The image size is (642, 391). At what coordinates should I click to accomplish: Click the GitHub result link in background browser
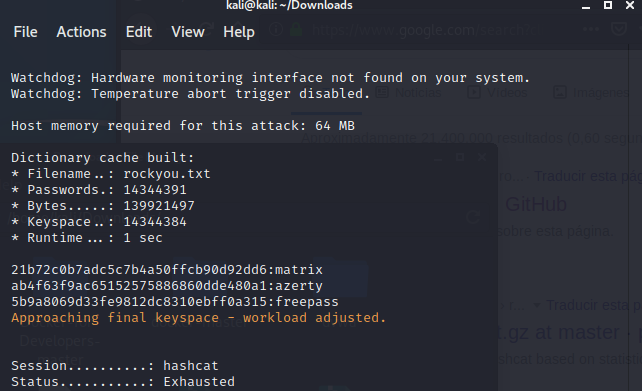[x=536, y=204]
